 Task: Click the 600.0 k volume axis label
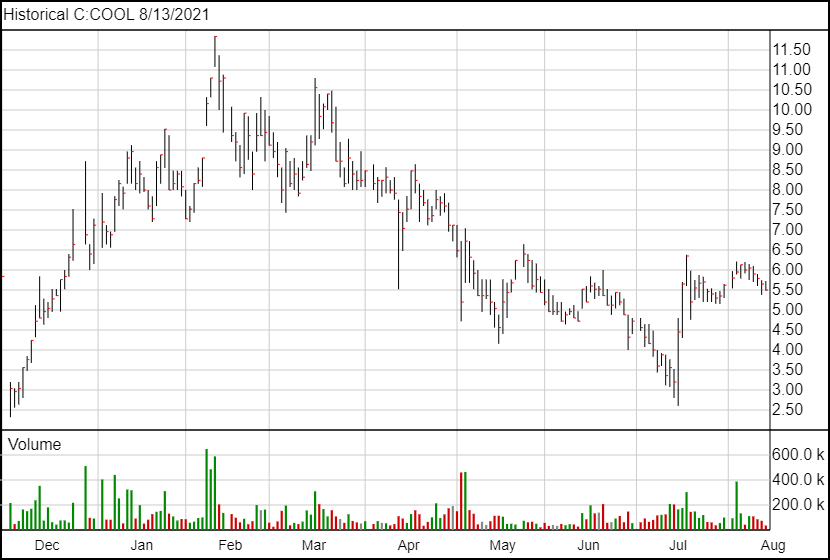(798, 455)
